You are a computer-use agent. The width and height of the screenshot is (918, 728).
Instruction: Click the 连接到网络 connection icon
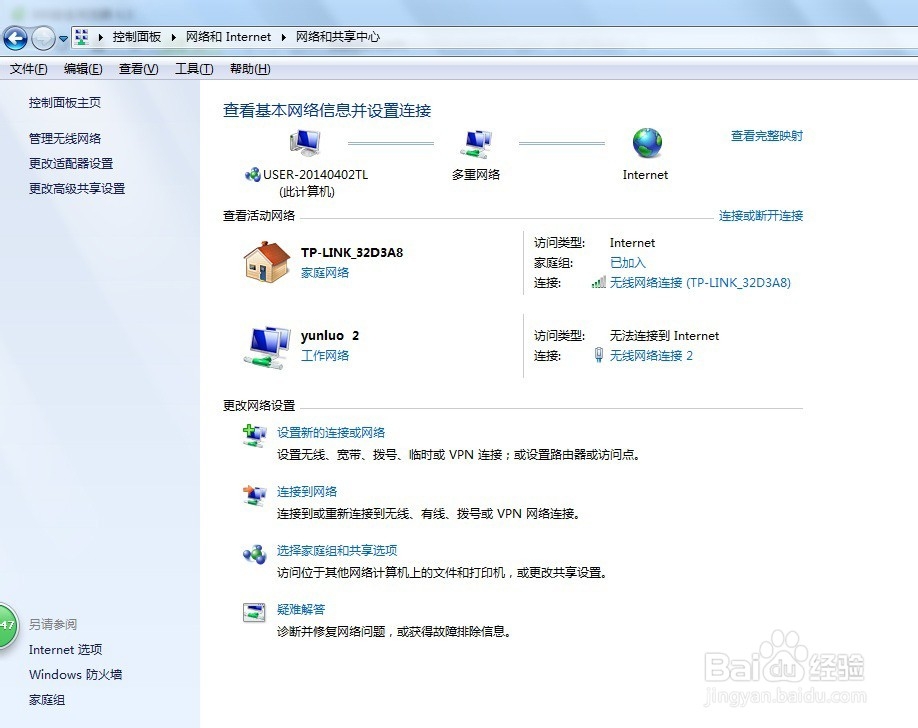point(254,495)
